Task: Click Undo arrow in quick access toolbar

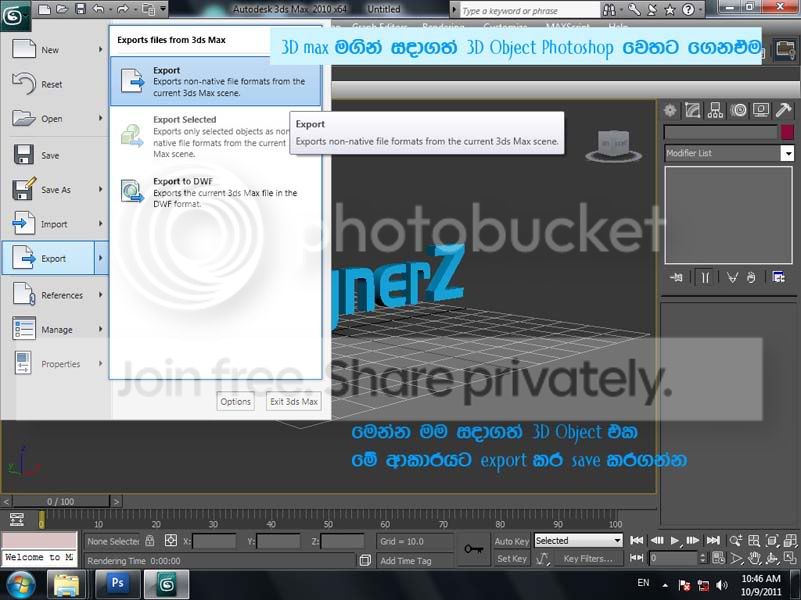Action: (98, 9)
